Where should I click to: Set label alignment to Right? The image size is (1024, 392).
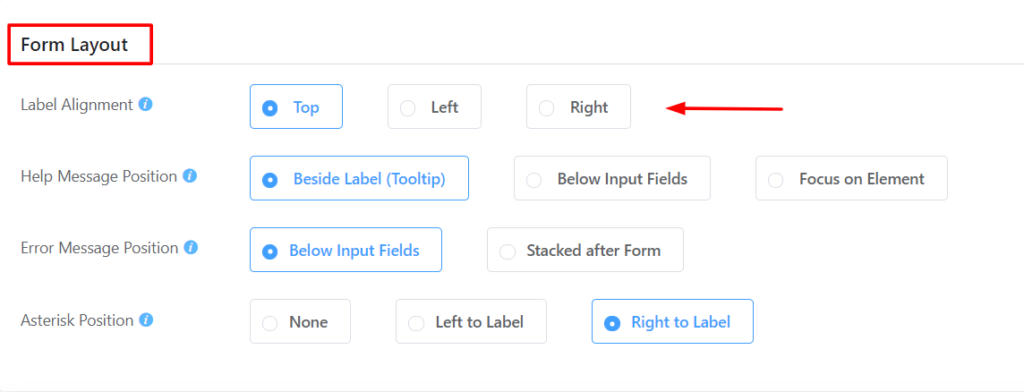click(x=579, y=106)
